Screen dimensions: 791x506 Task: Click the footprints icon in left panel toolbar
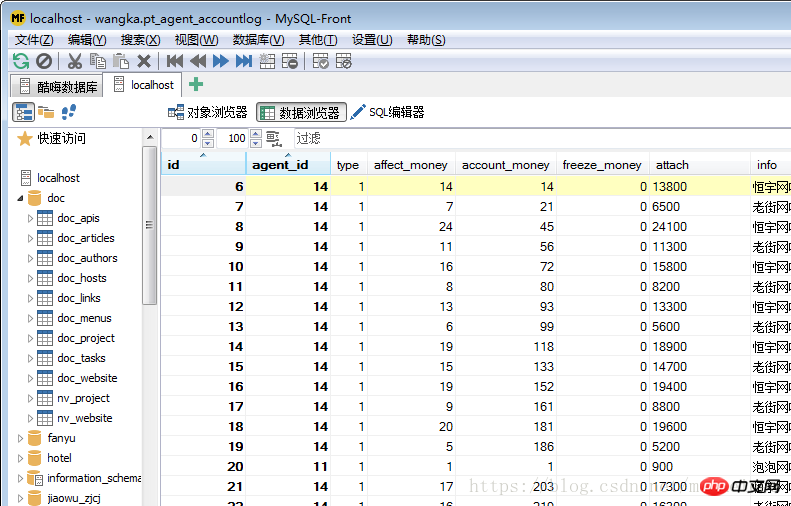69,112
